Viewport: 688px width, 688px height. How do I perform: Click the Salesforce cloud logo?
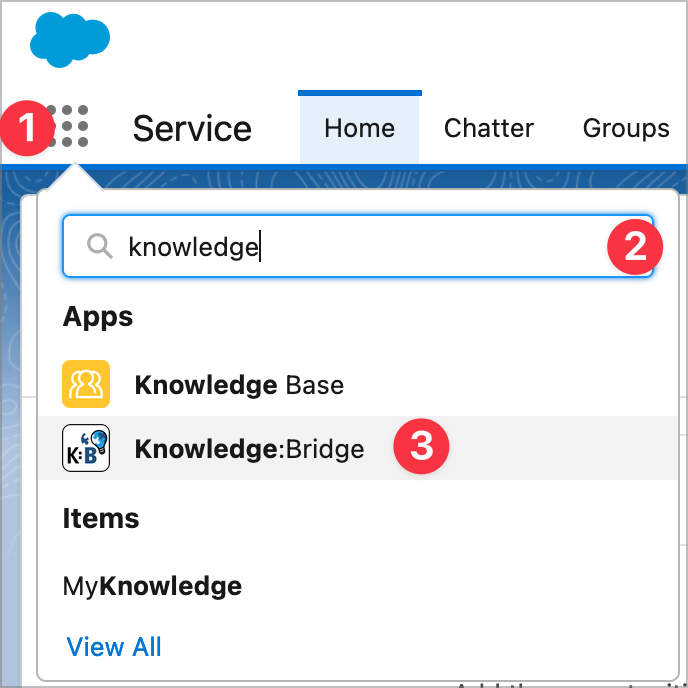click(x=70, y=39)
